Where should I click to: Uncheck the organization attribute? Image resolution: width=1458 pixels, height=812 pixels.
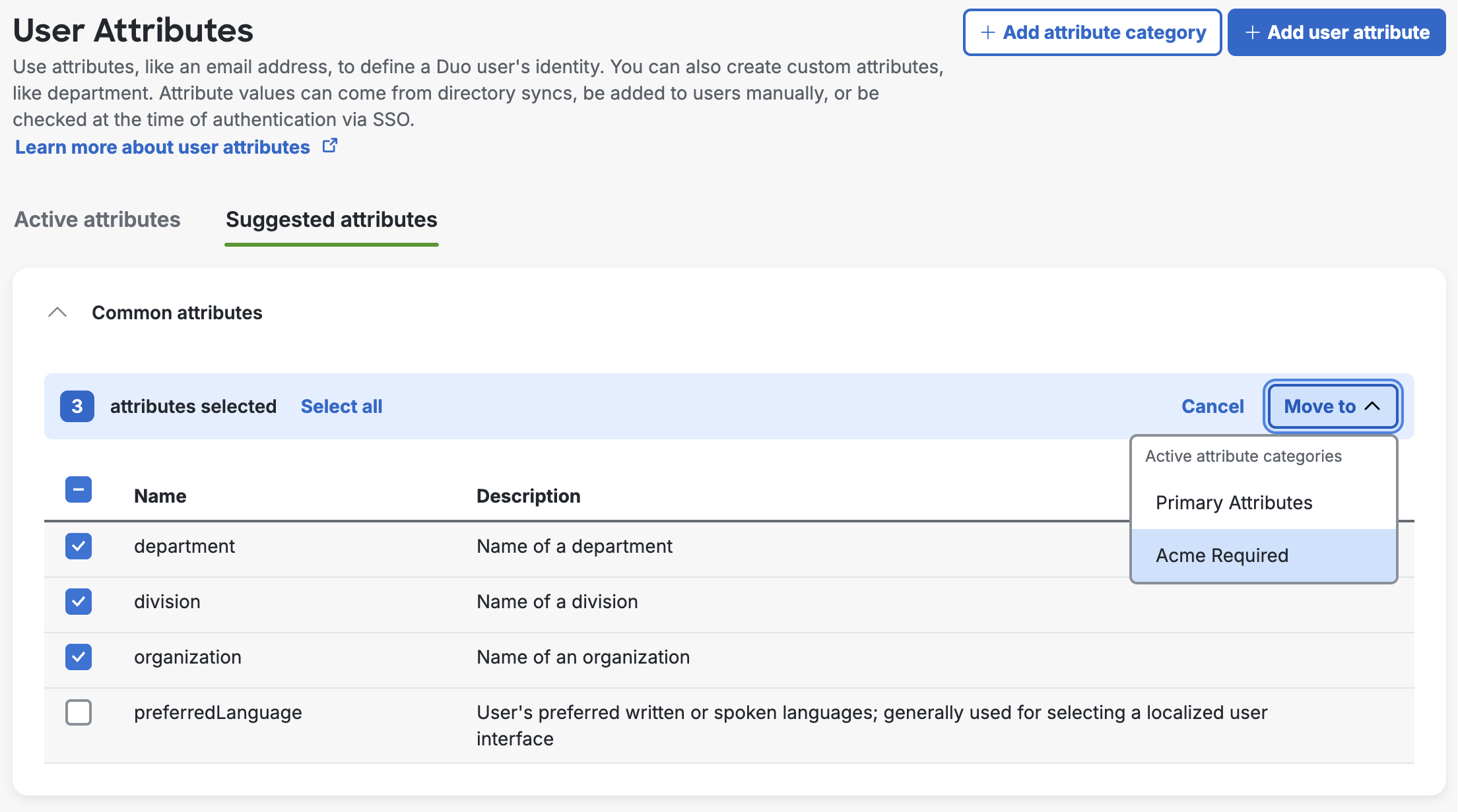79,657
